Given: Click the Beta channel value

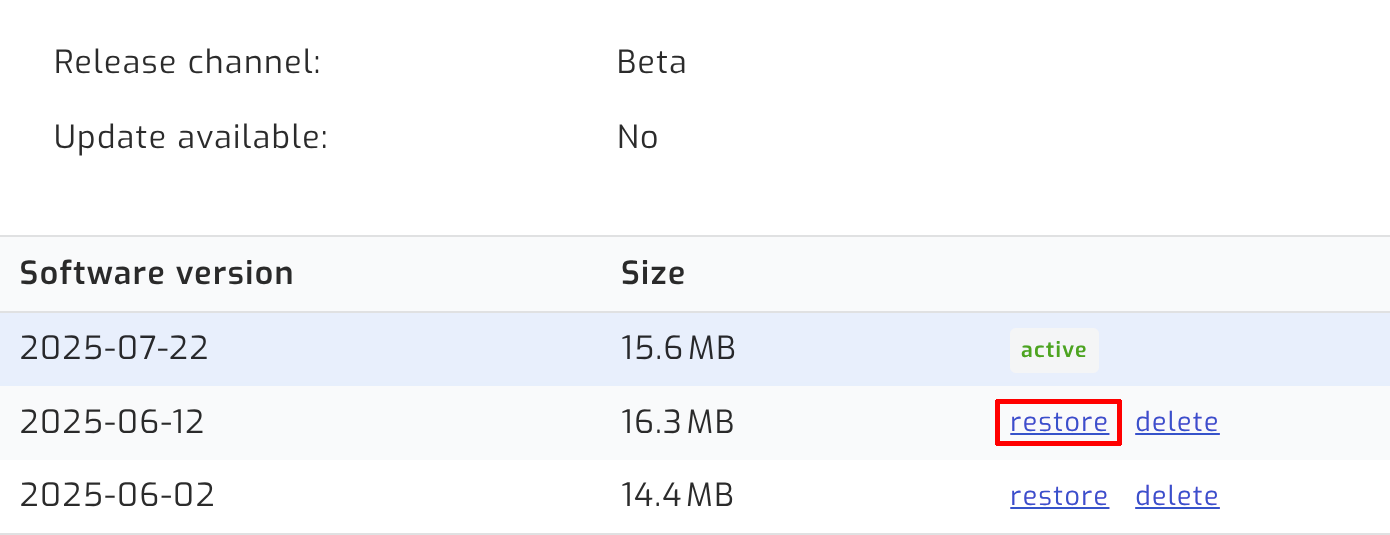Looking at the screenshot, I should (651, 62).
